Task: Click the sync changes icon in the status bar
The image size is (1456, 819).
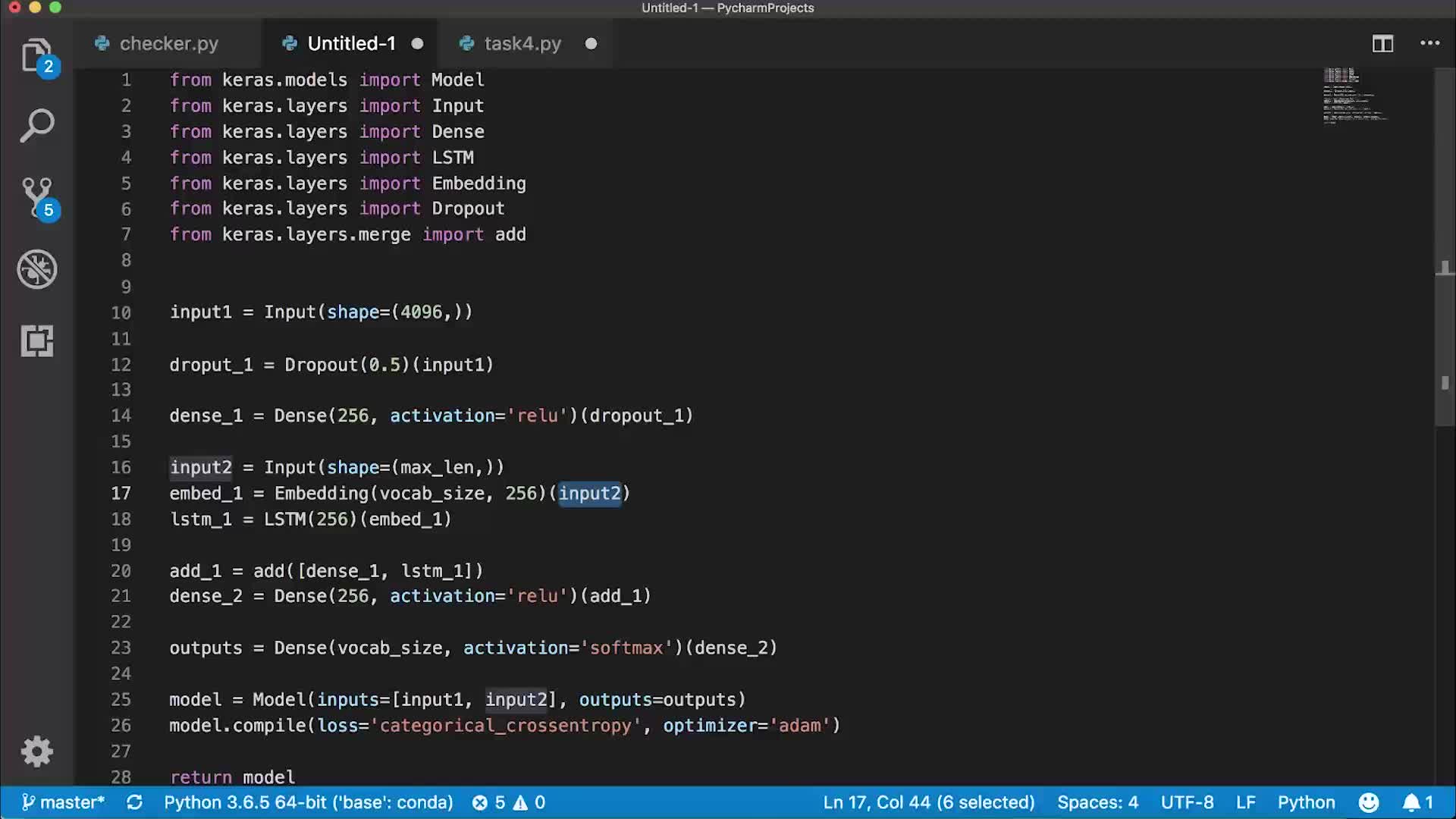Action: (135, 802)
